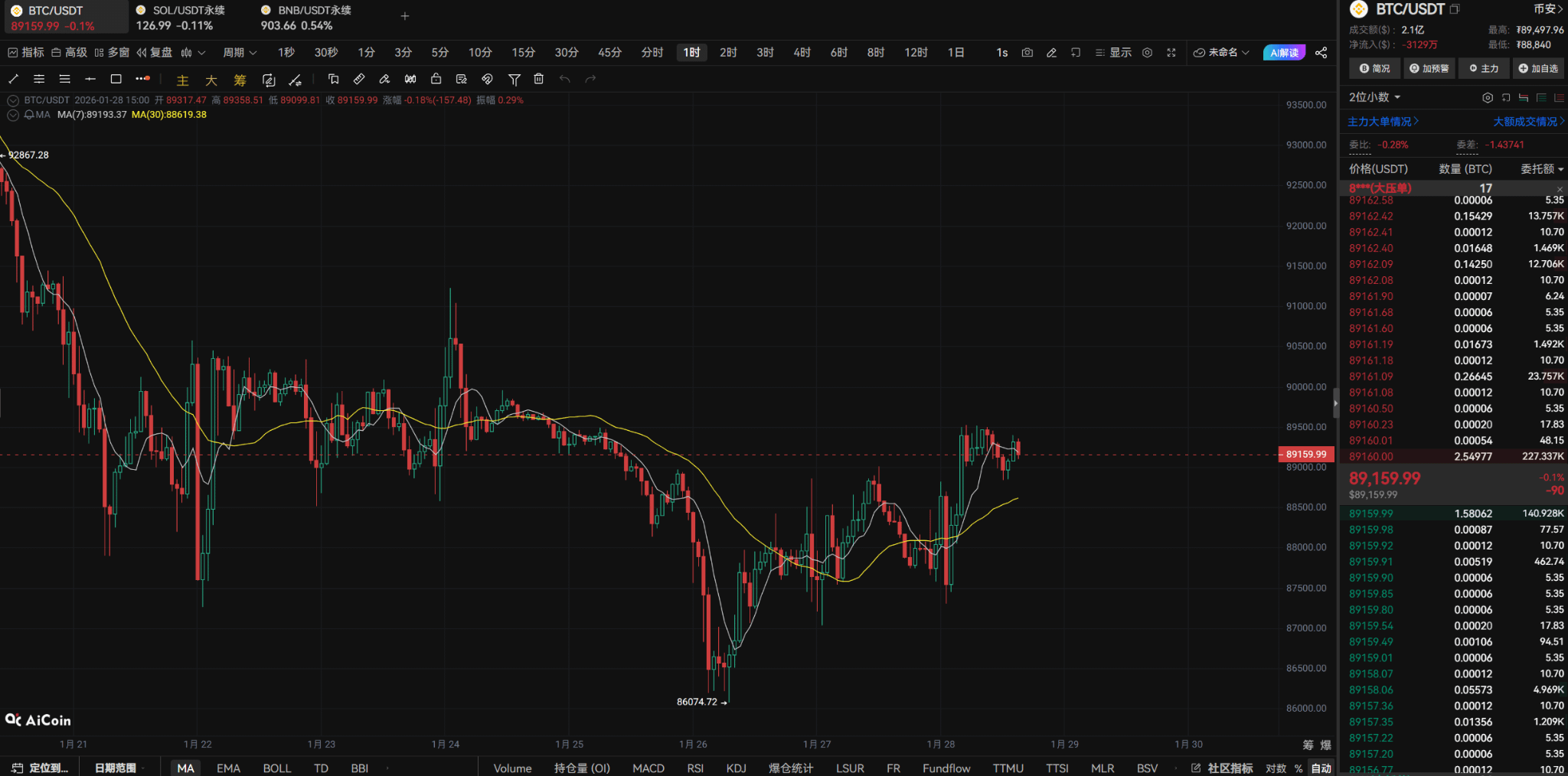Viewport: 1568px width, 776px height.
Task: Open the 未命名 layout dropdown
Action: tap(1222, 53)
